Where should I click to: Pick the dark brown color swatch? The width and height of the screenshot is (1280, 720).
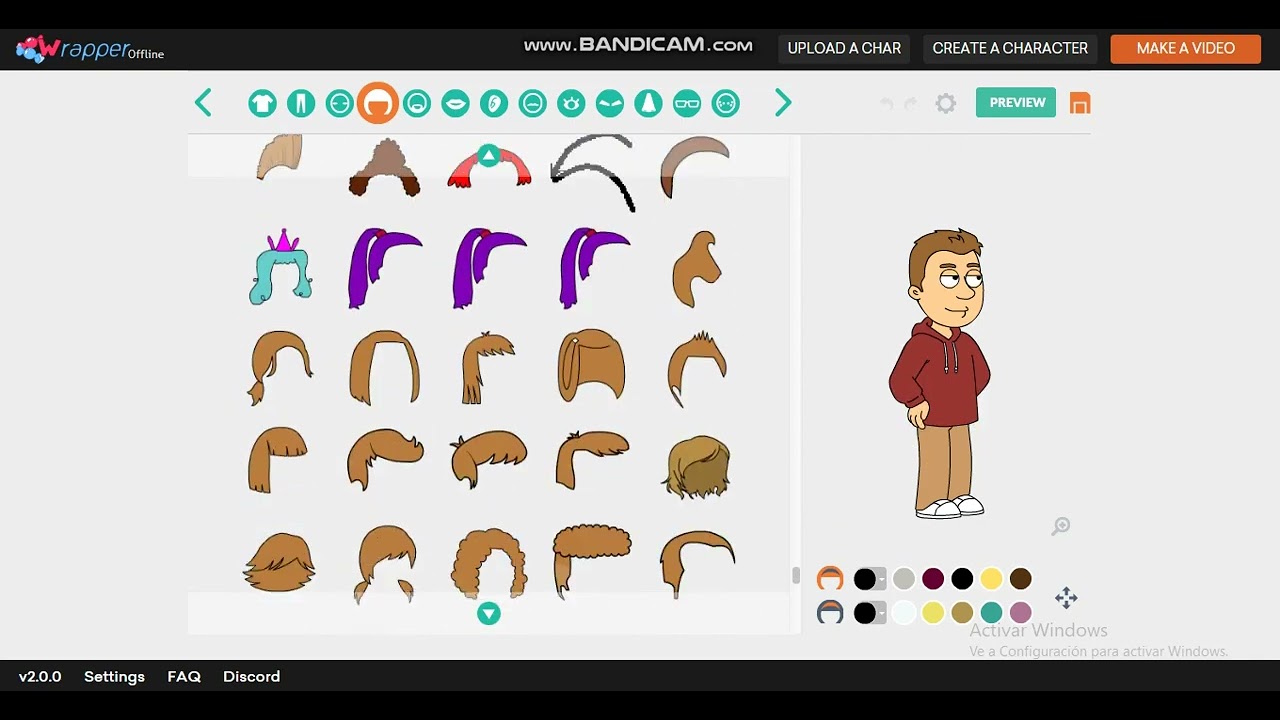pos(1020,579)
